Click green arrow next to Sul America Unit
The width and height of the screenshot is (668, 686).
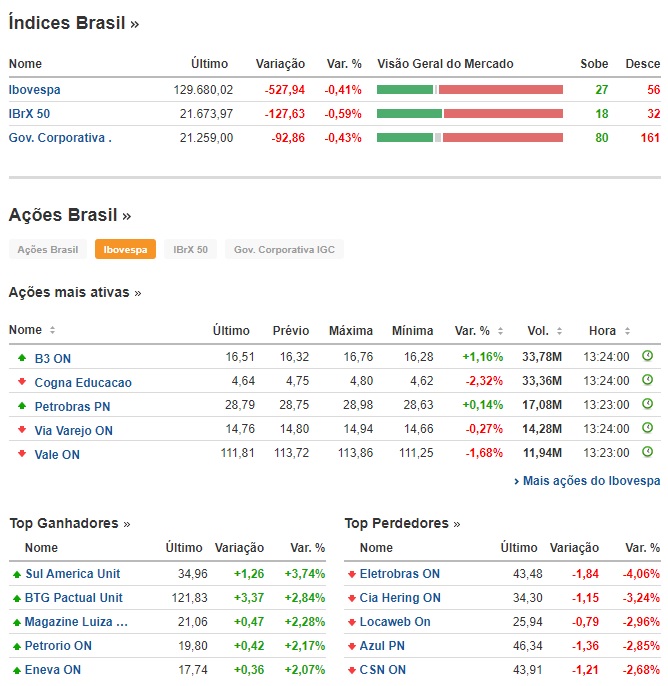pyautogui.click(x=17, y=574)
